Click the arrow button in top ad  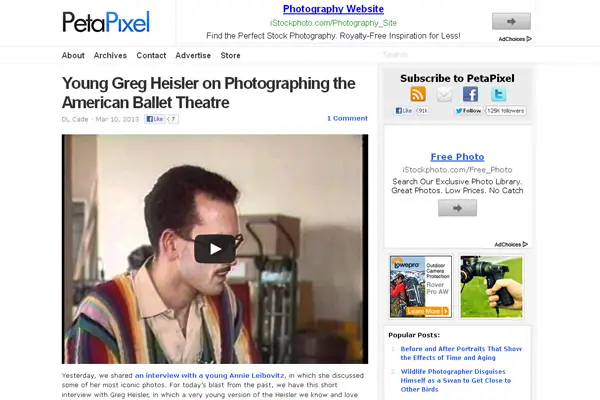[511, 21]
